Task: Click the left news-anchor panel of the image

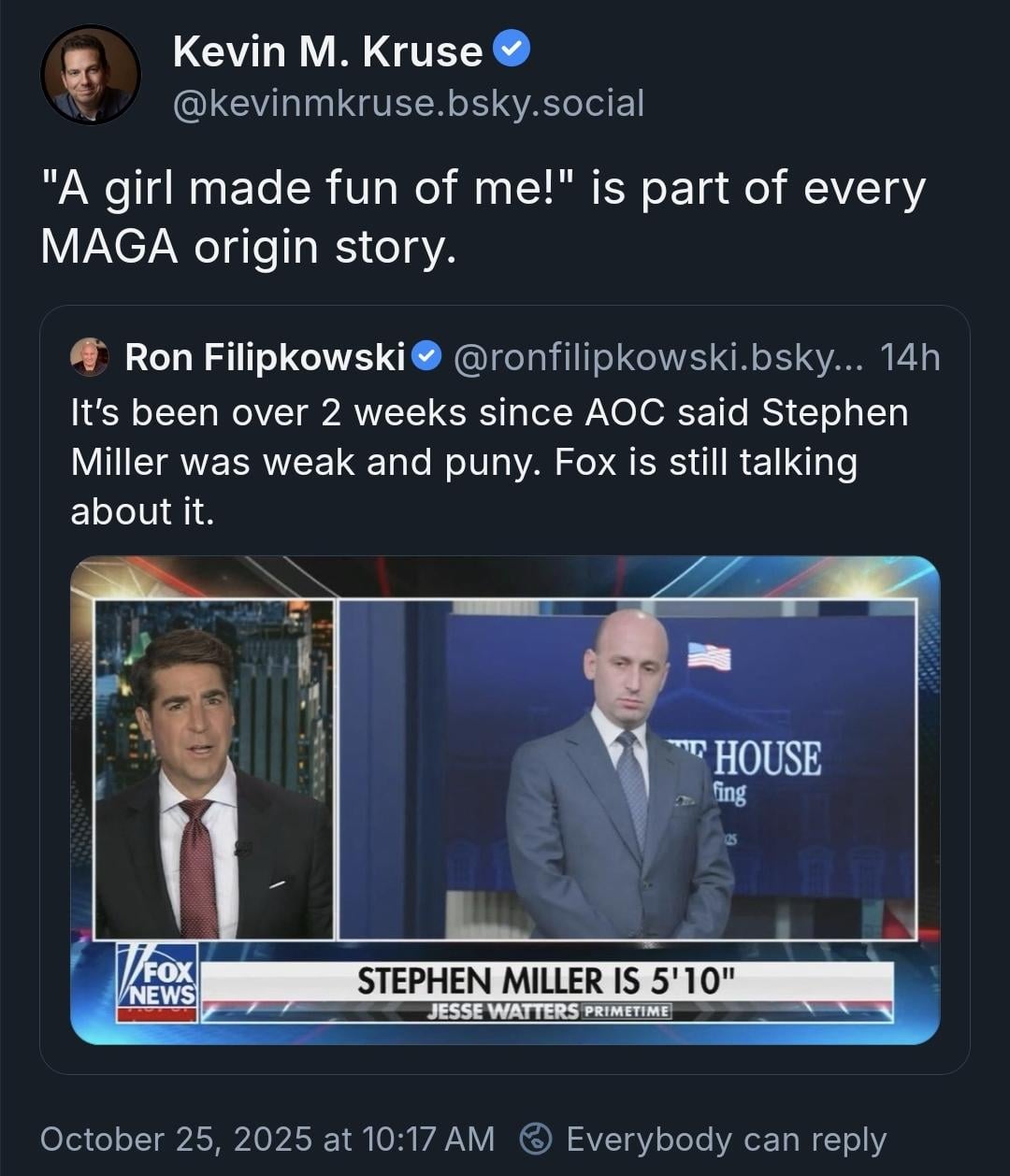Action: (x=214, y=768)
